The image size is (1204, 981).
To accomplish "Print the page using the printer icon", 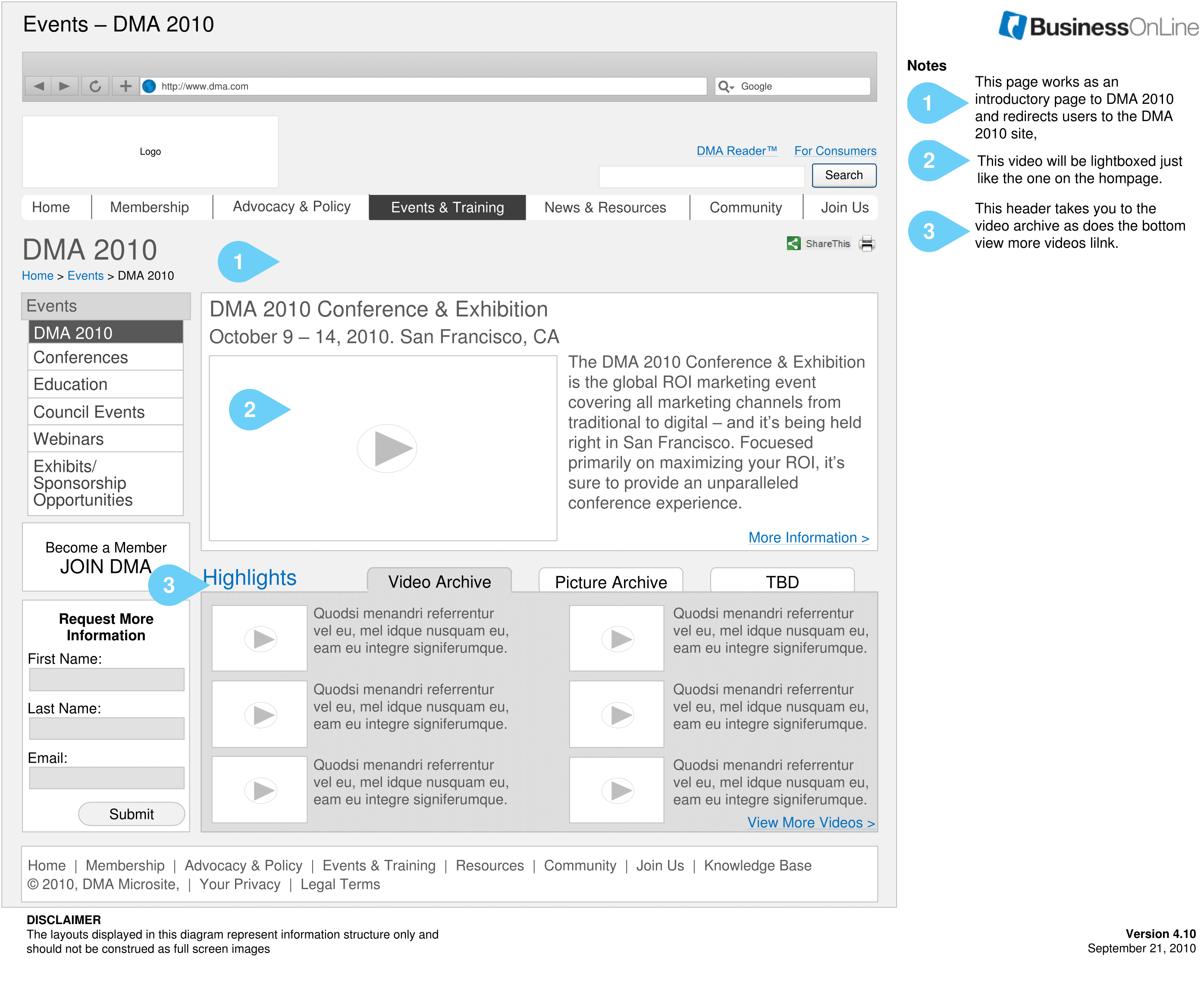I will coord(866,244).
